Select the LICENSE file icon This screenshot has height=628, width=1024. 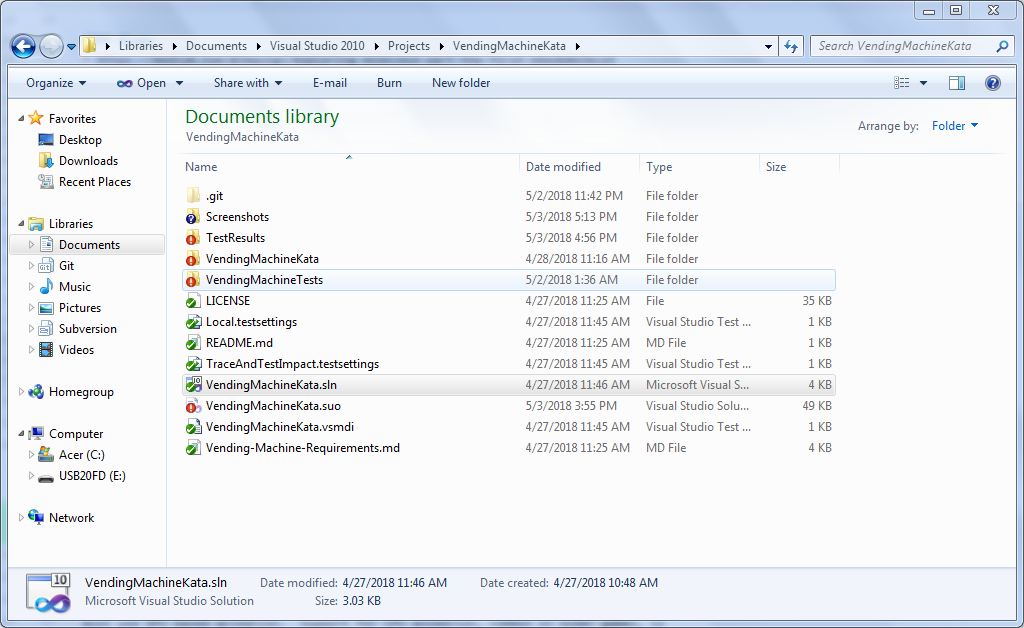(193, 300)
